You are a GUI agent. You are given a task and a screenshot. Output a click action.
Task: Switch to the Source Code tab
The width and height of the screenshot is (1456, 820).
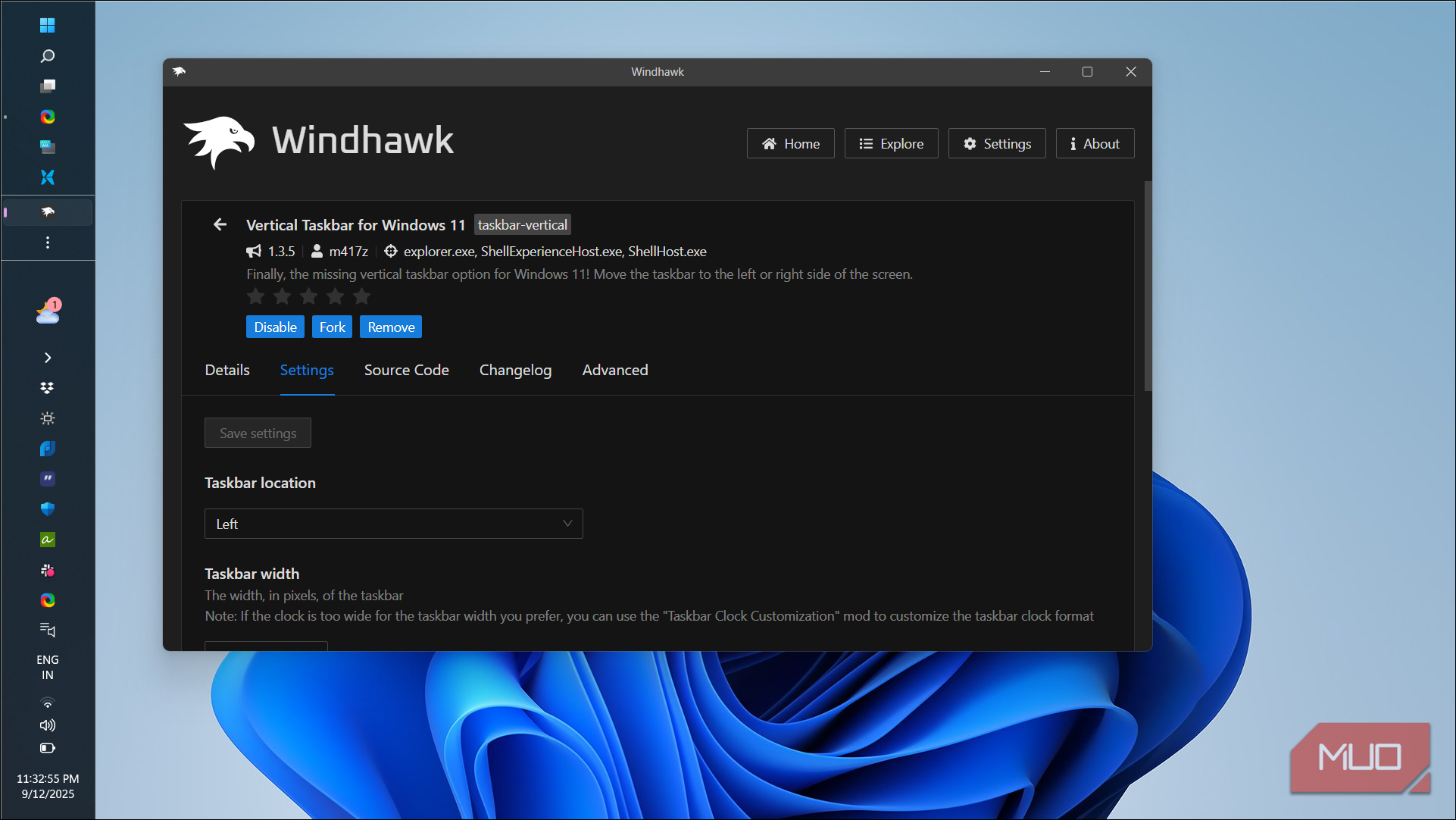point(406,370)
